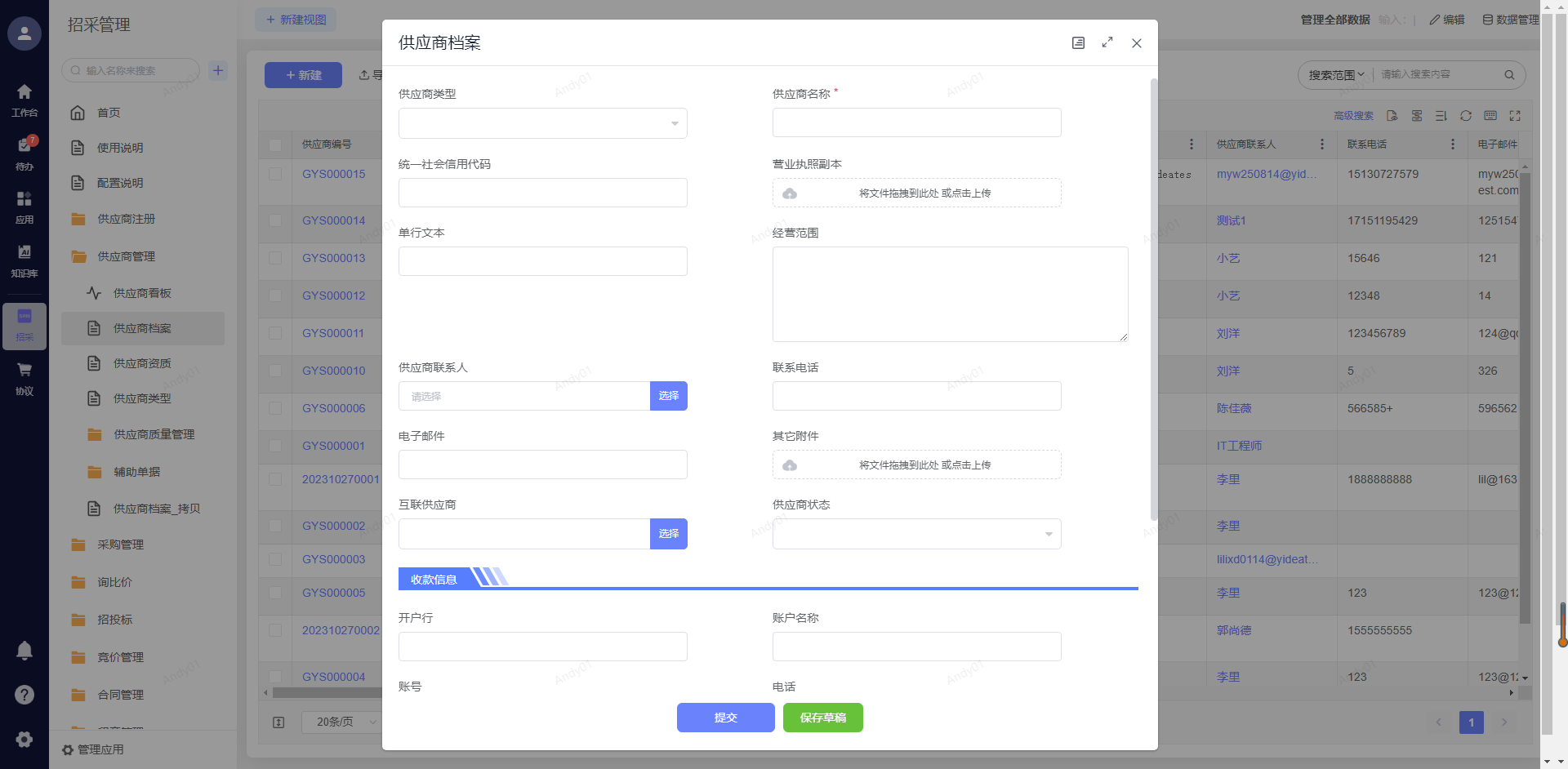Open the 知识库 knowledge base icon
This screenshot has width=1568, height=769.
tap(24, 259)
